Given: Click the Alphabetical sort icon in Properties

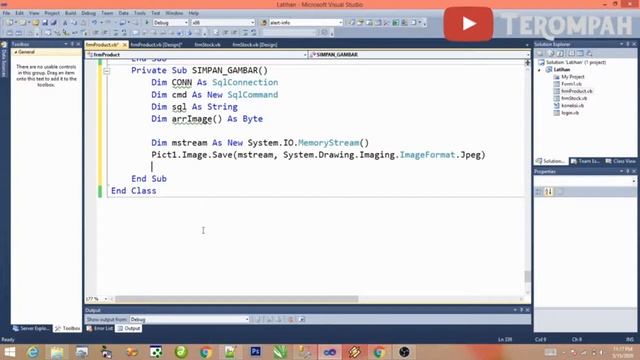Looking at the screenshot, I should click(549, 191).
